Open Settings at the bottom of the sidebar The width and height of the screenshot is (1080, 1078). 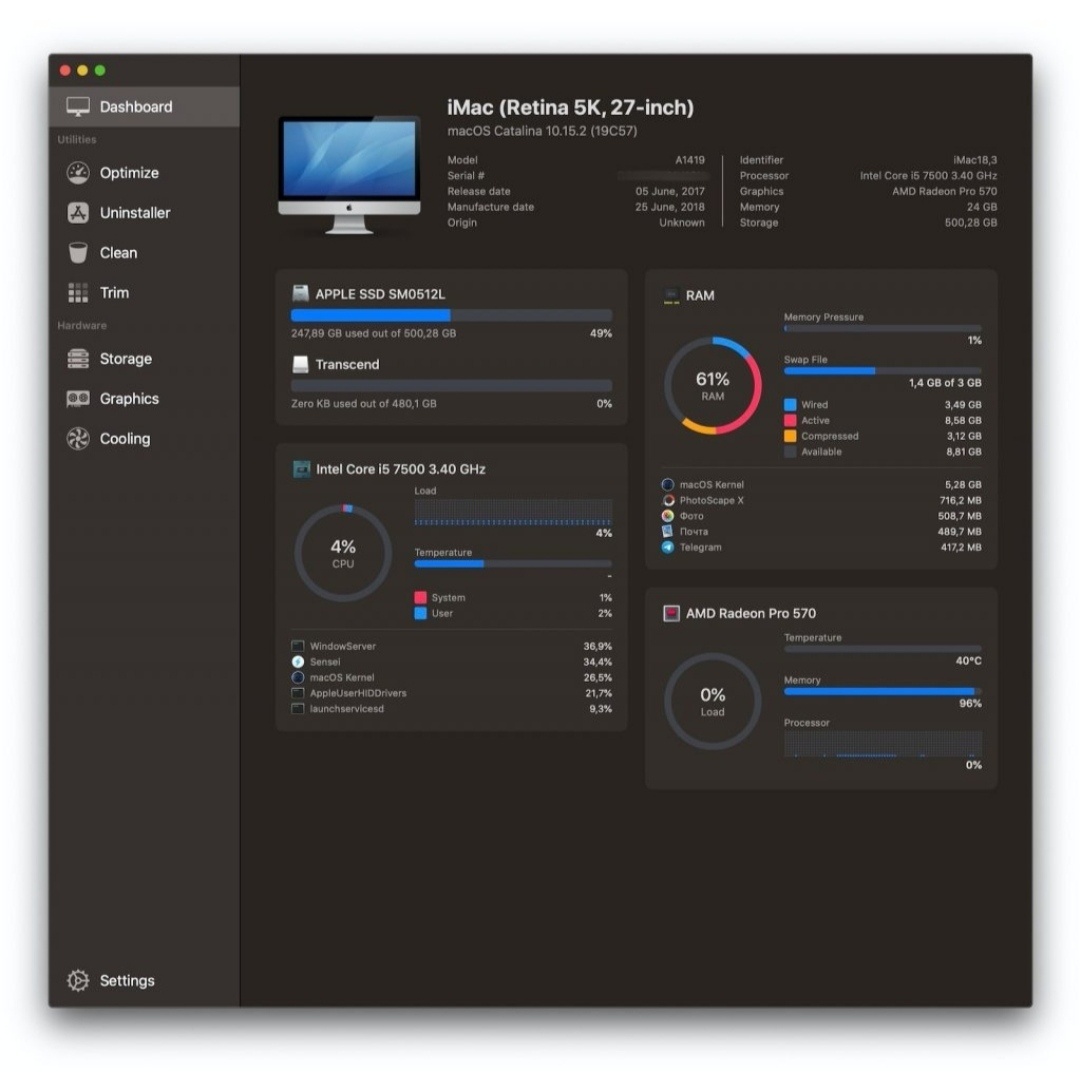(x=144, y=980)
